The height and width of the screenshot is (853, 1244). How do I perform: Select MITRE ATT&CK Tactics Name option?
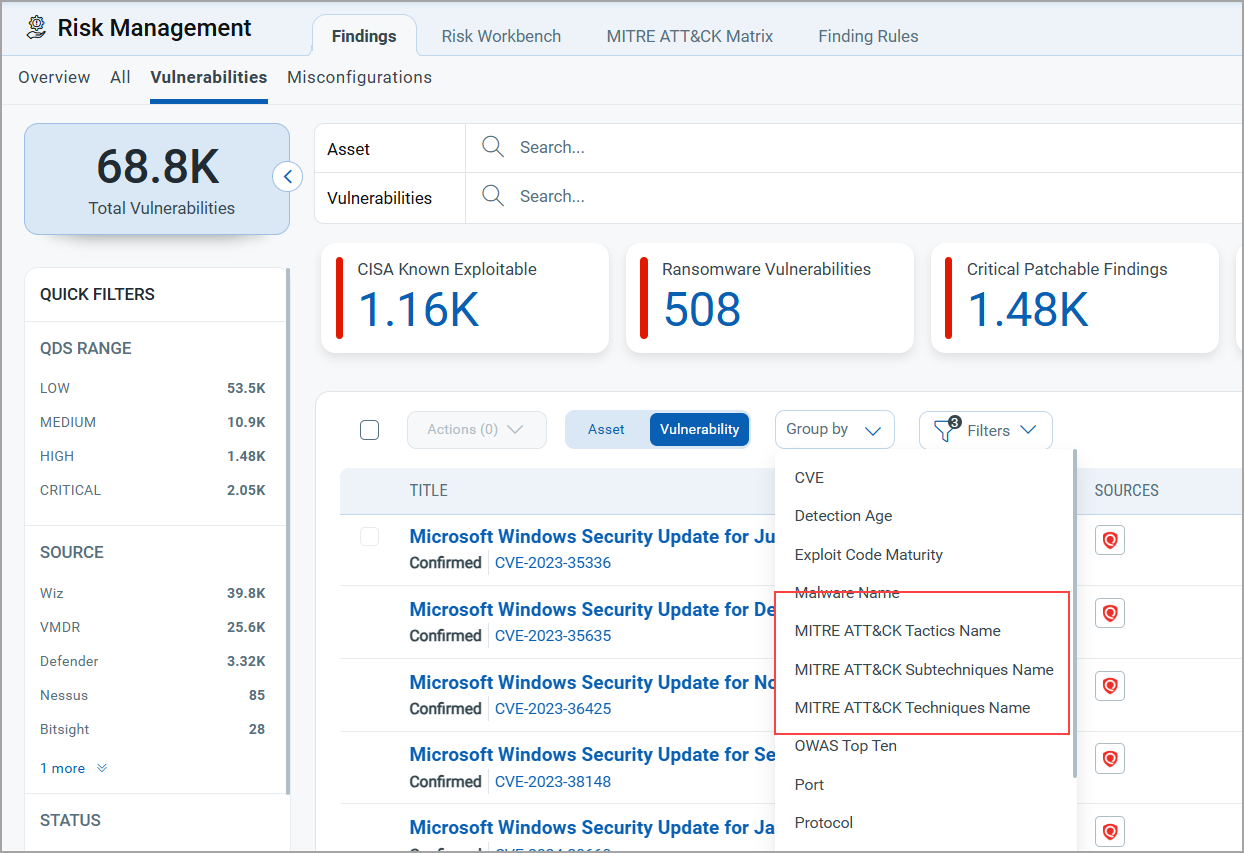[x=897, y=631]
